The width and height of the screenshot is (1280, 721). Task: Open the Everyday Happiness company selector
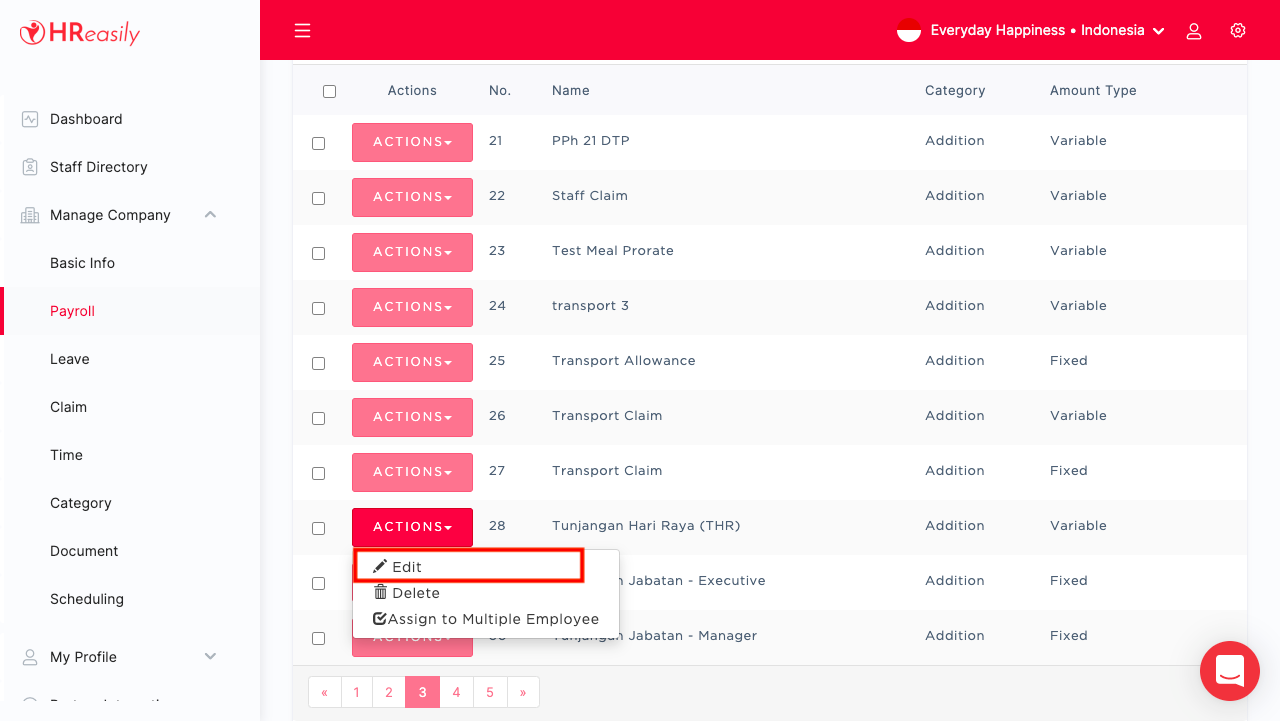[x=1031, y=31]
